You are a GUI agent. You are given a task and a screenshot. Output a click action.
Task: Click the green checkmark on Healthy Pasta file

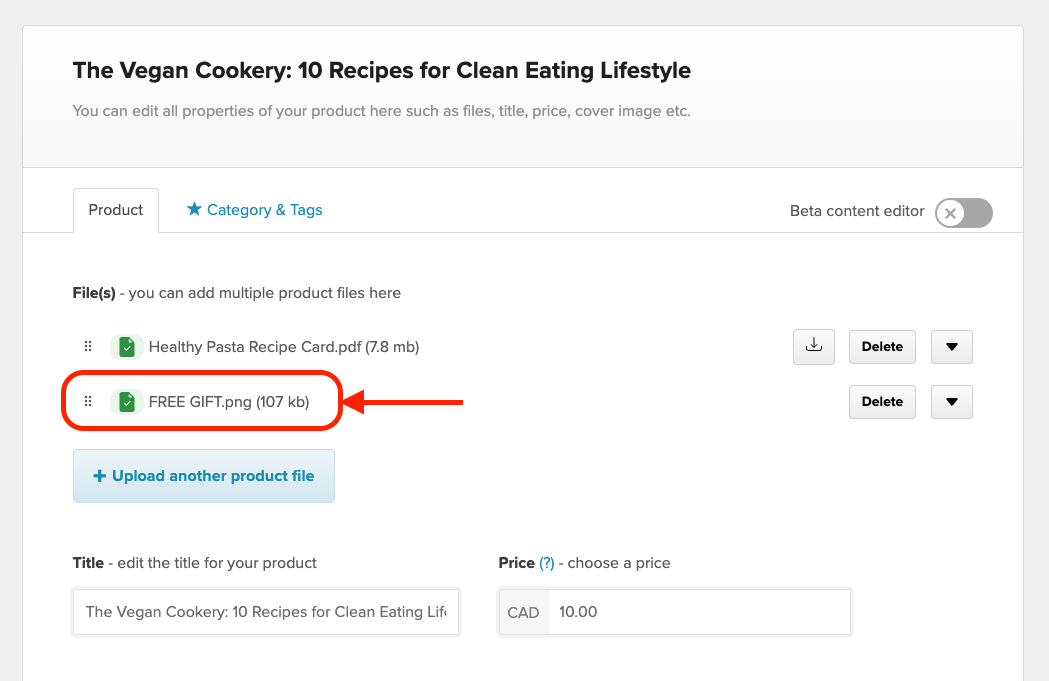point(127,346)
